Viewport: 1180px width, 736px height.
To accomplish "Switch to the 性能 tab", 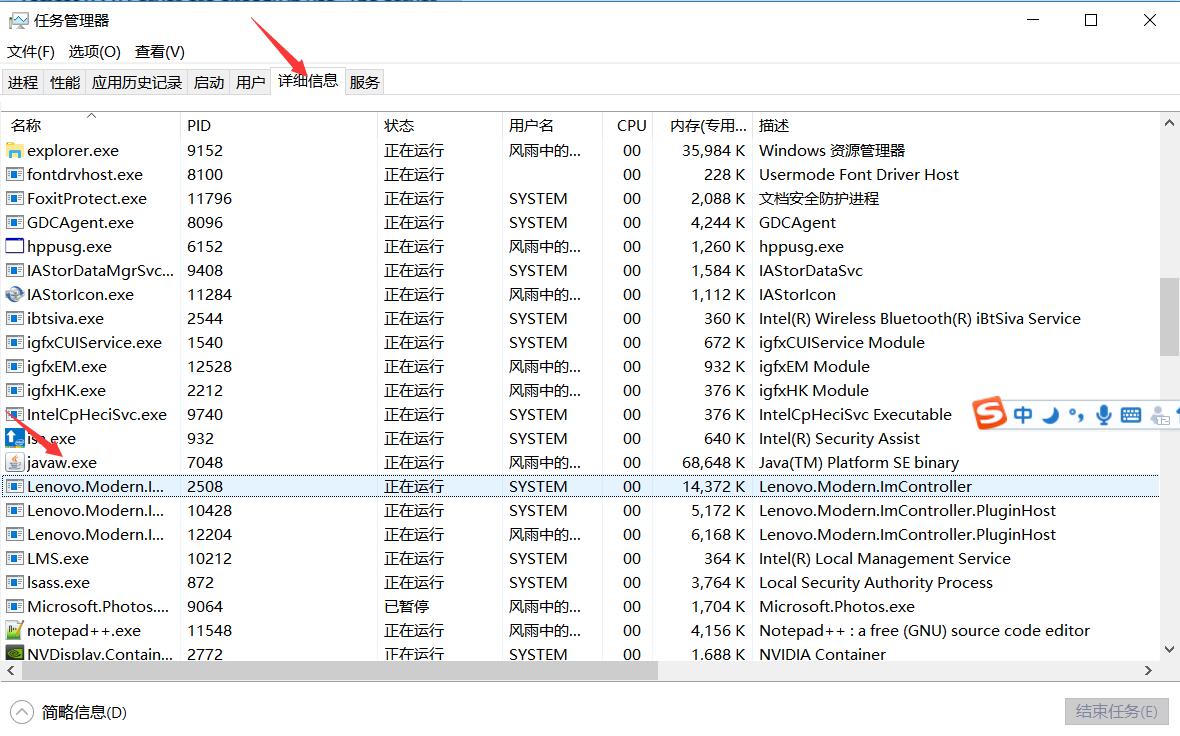I will (x=65, y=82).
